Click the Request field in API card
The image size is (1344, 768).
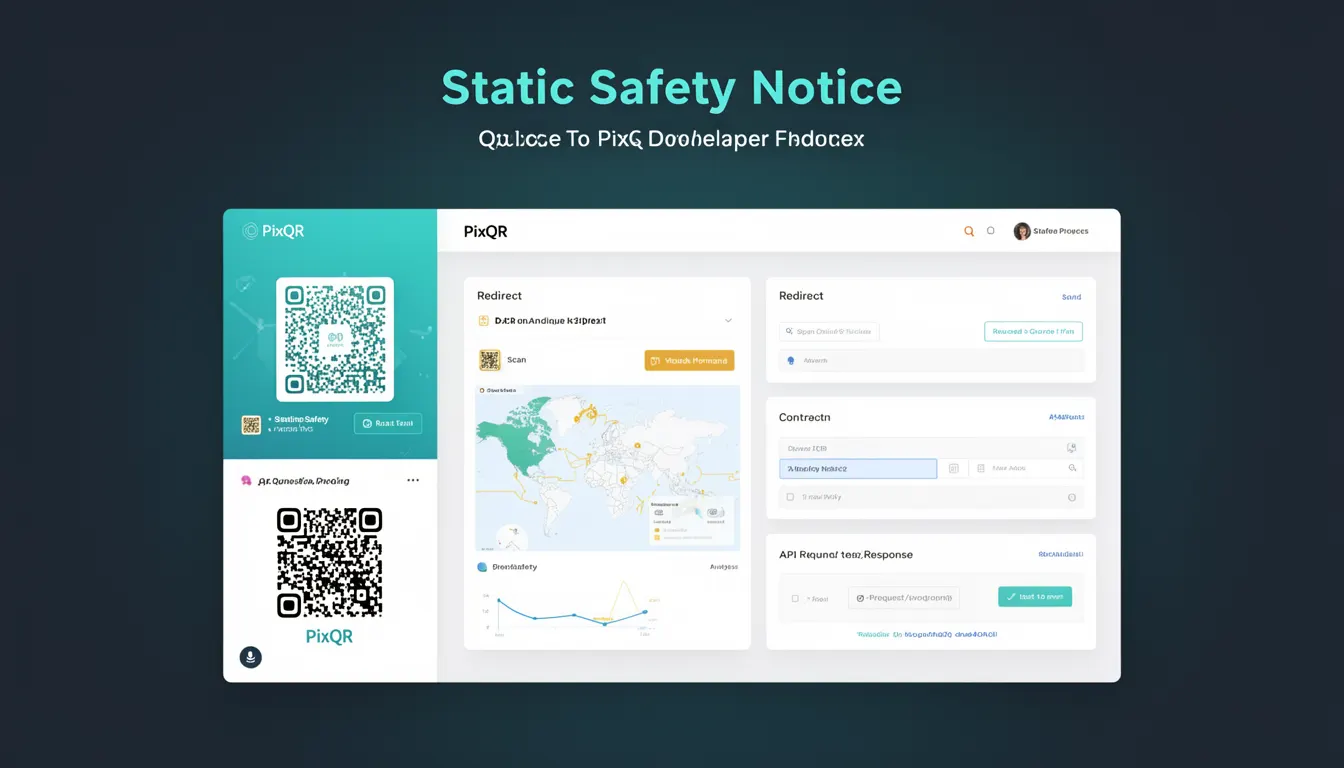904,597
